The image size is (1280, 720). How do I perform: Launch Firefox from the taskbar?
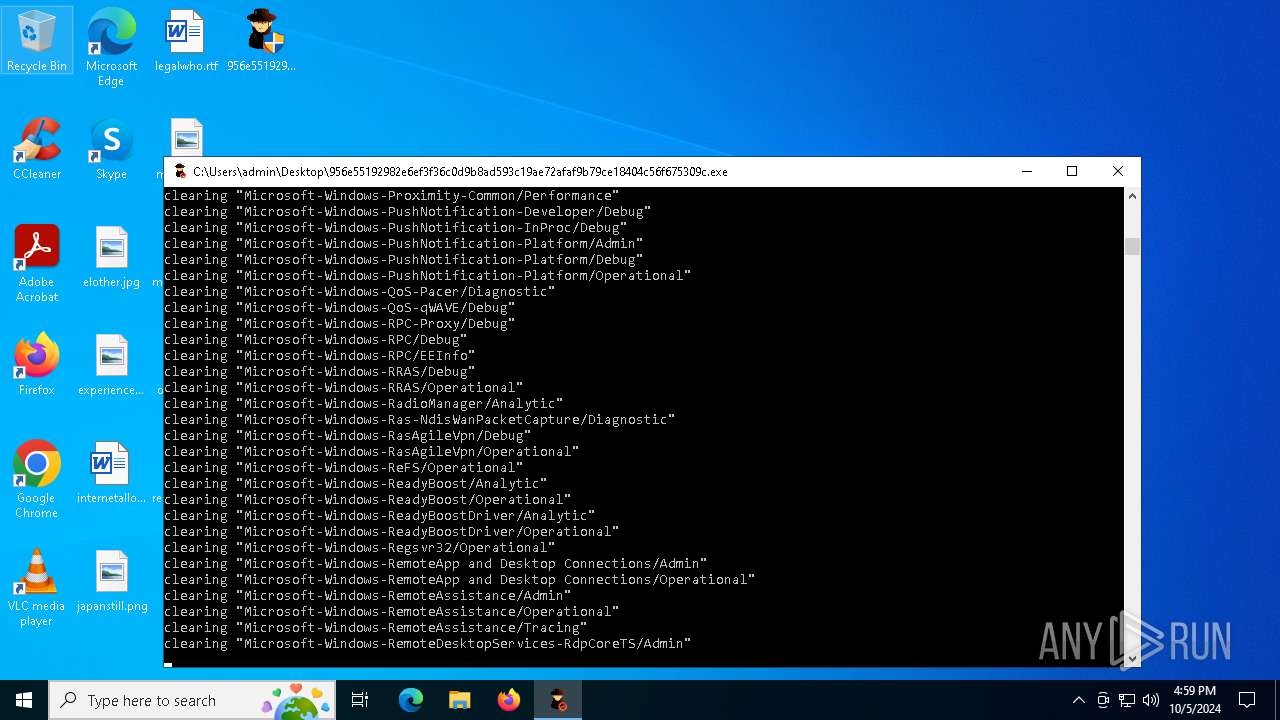[x=509, y=700]
